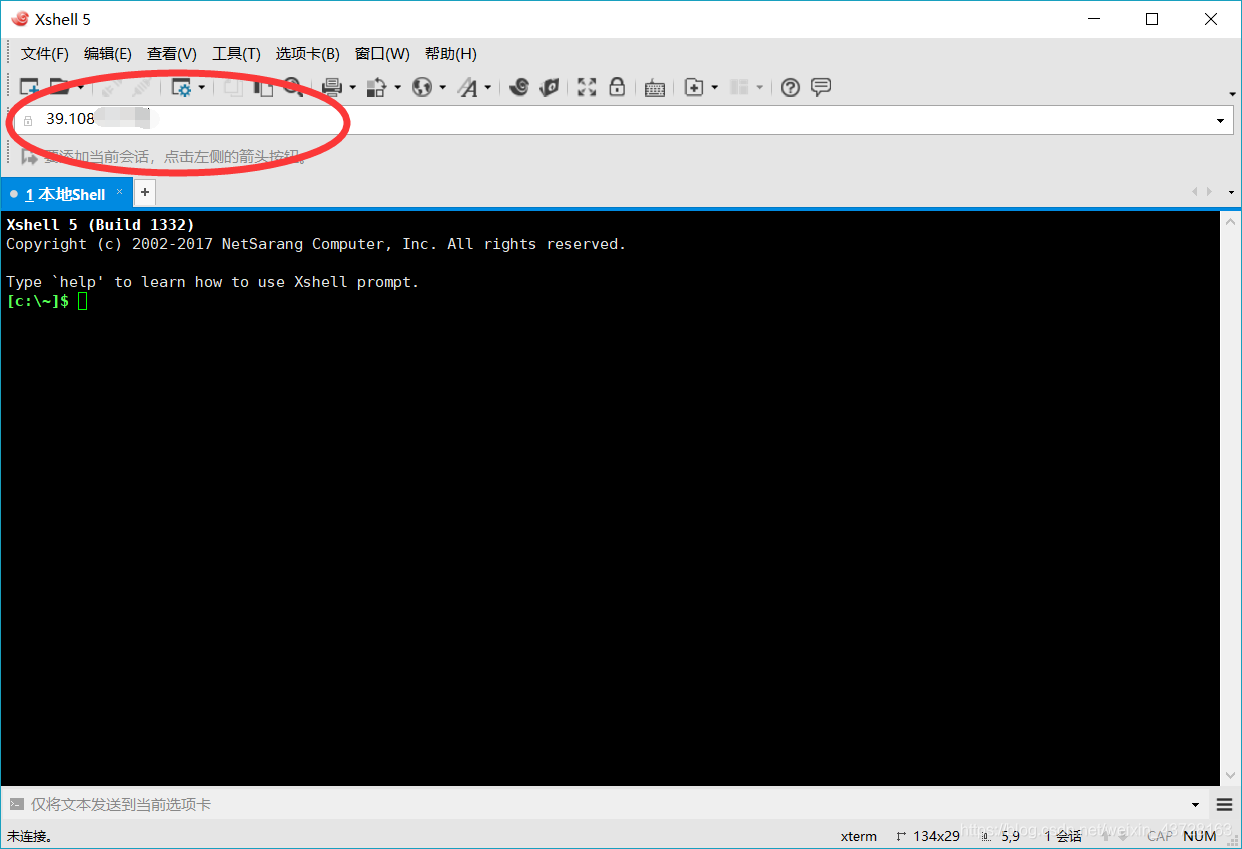The width and height of the screenshot is (1242, 849).
Task: Open the 编辑(E) menu
Action: [x=108, y=54]
